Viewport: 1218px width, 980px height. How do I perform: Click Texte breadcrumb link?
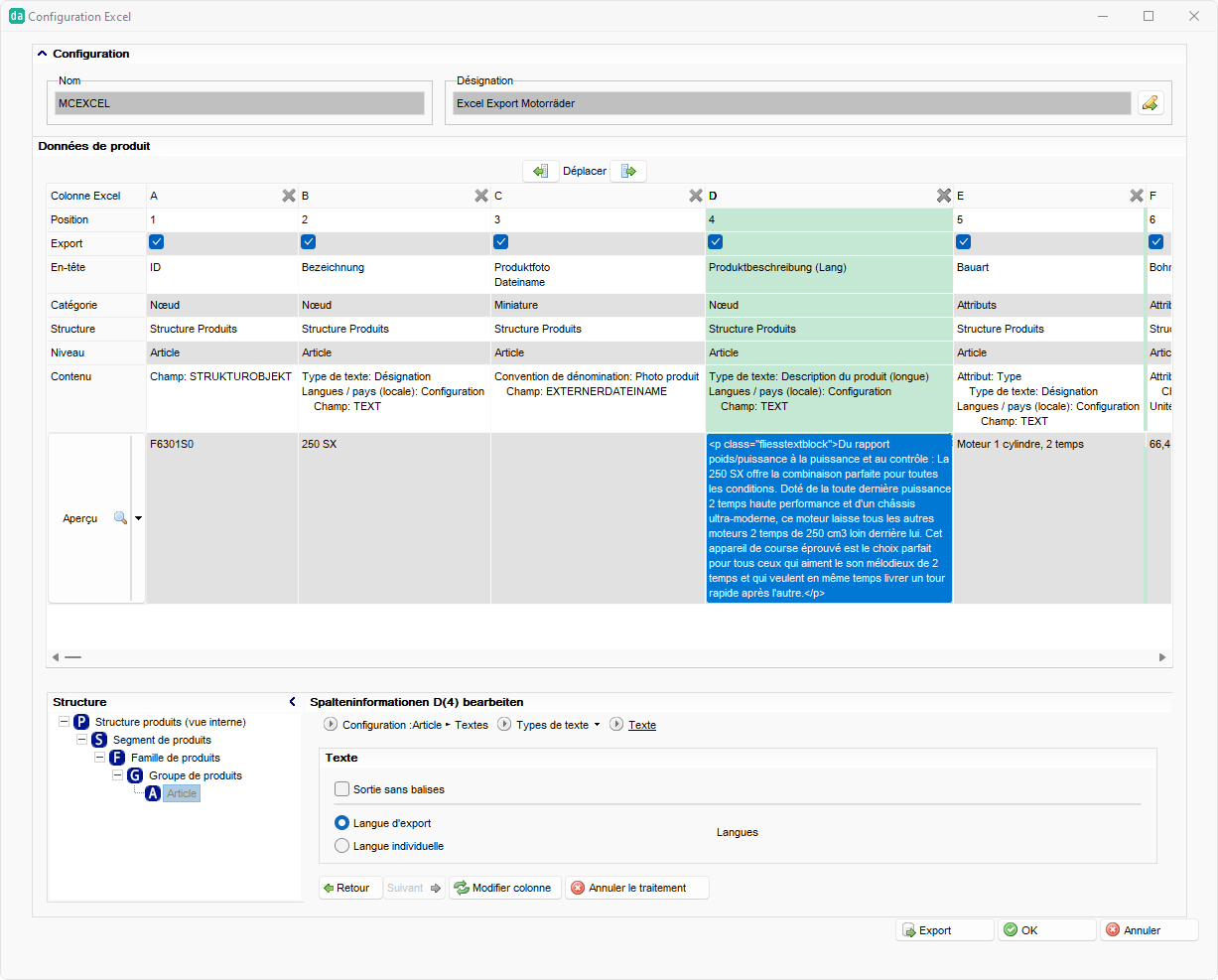click(x=642, y=725)
